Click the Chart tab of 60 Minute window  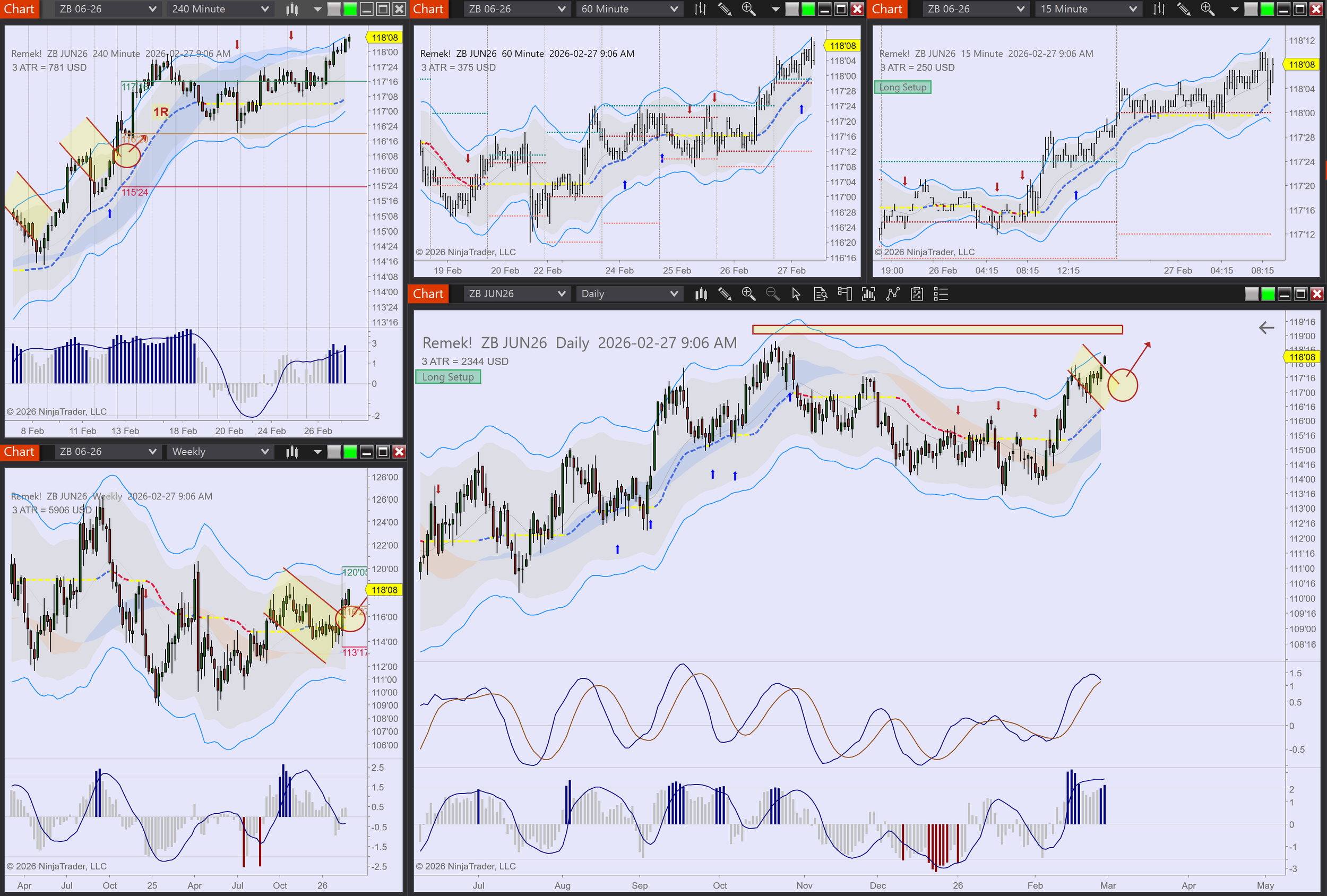point(428,9)
